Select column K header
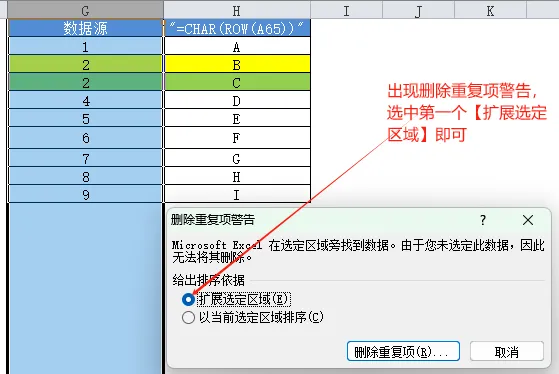Viewport: 559px width, 374px height. click(x=491, y=10)
